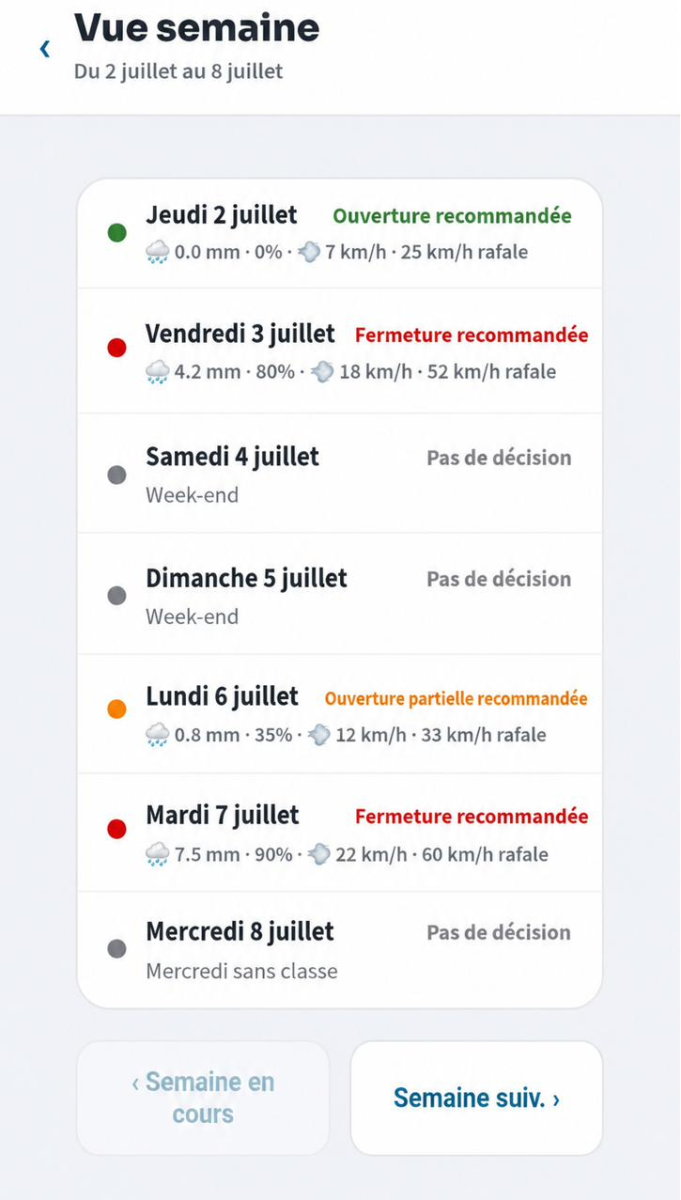Click the green status dot for Jeudi 2 juillet

point(117,233)
